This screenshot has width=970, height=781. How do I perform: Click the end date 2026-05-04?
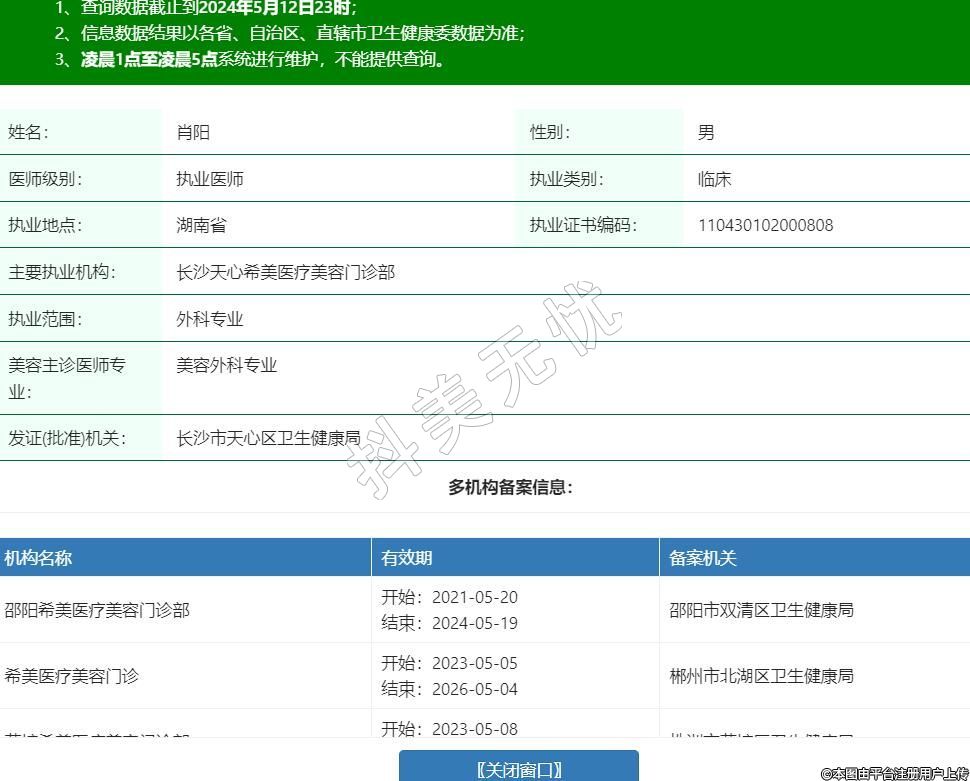pyautogui.click(x=474, y=689)
